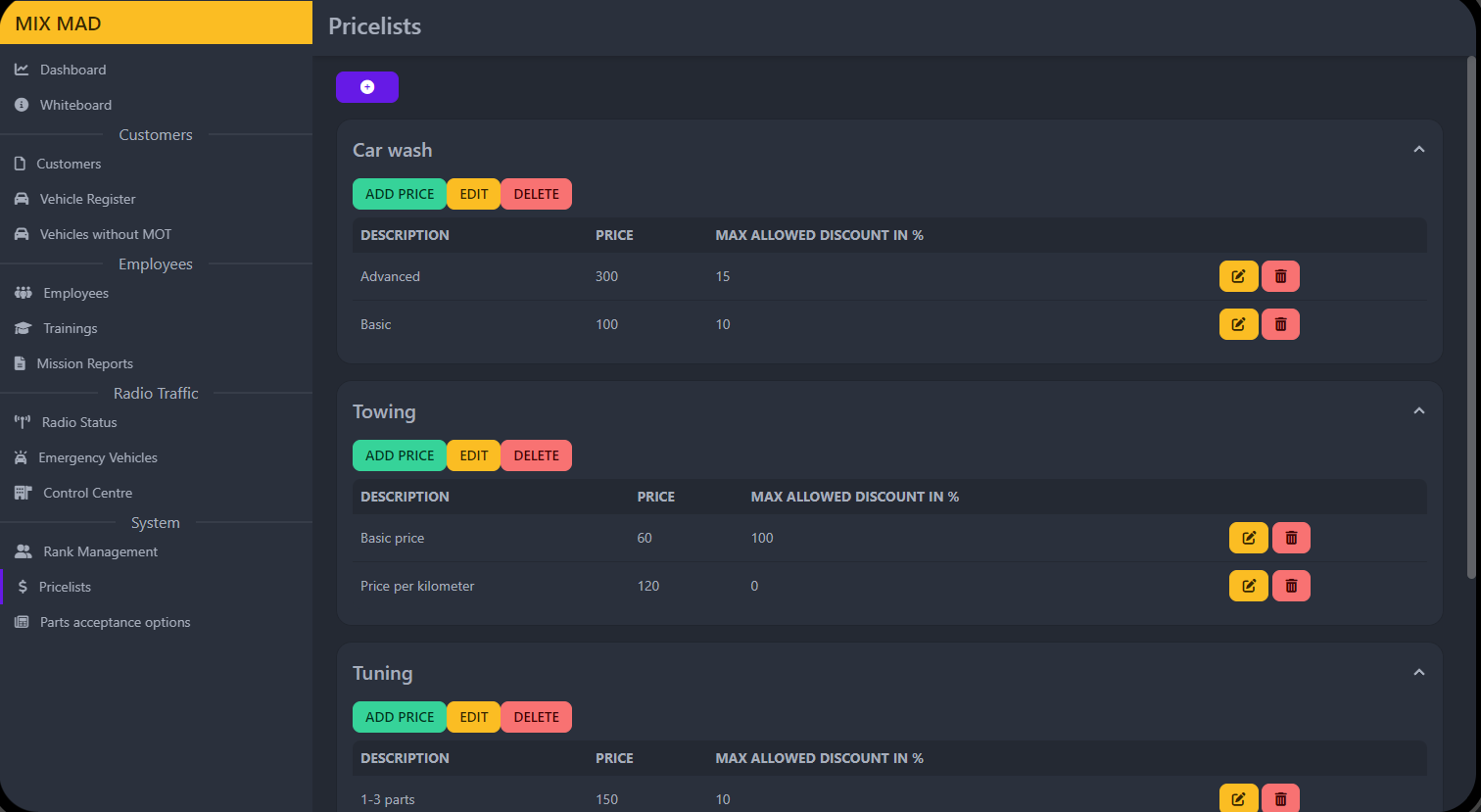This screenshot has height=812, width=1481.
Task: Collapse the Tuning pricelist section
Action: click(1418, 673)
